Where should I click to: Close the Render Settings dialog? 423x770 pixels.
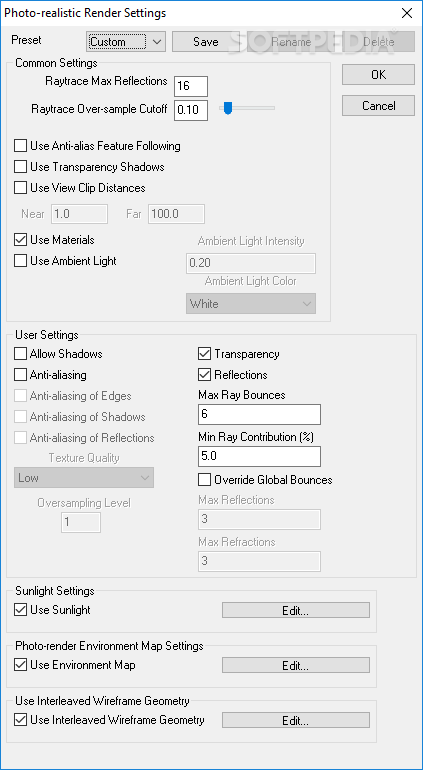[x=407, y=13]
